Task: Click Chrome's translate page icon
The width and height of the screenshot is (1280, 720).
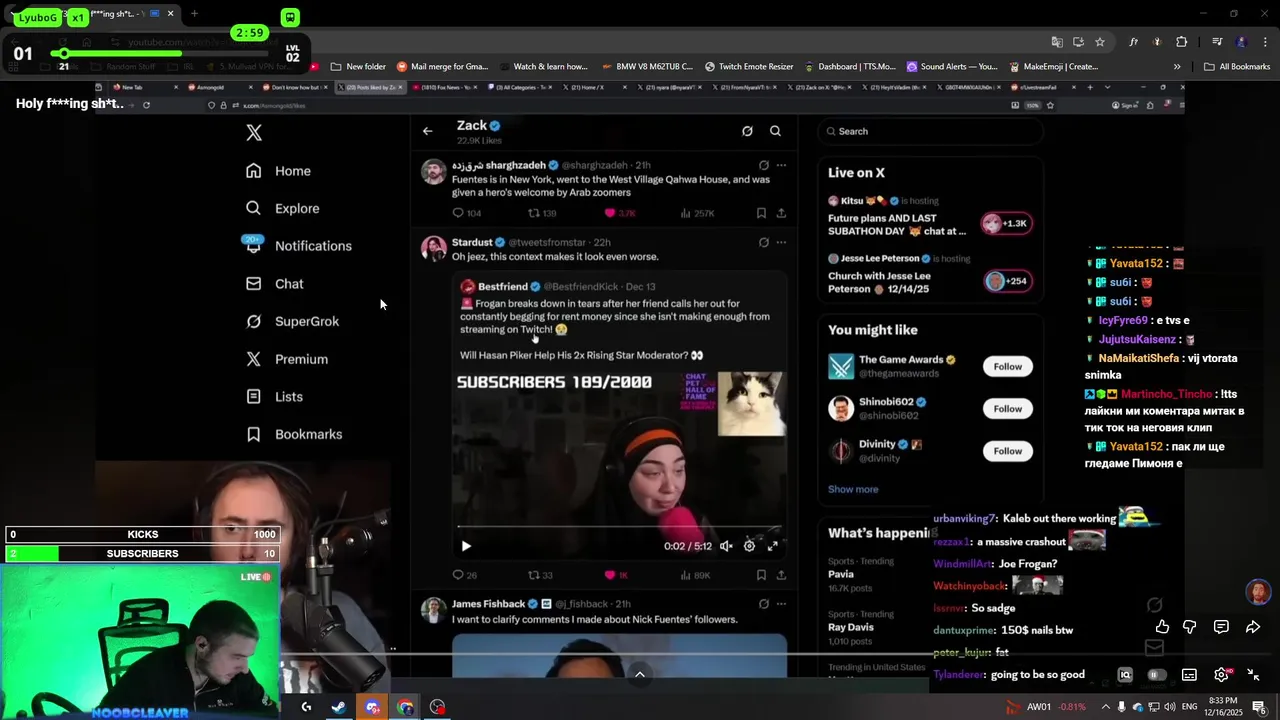Action: (1057, 42)
